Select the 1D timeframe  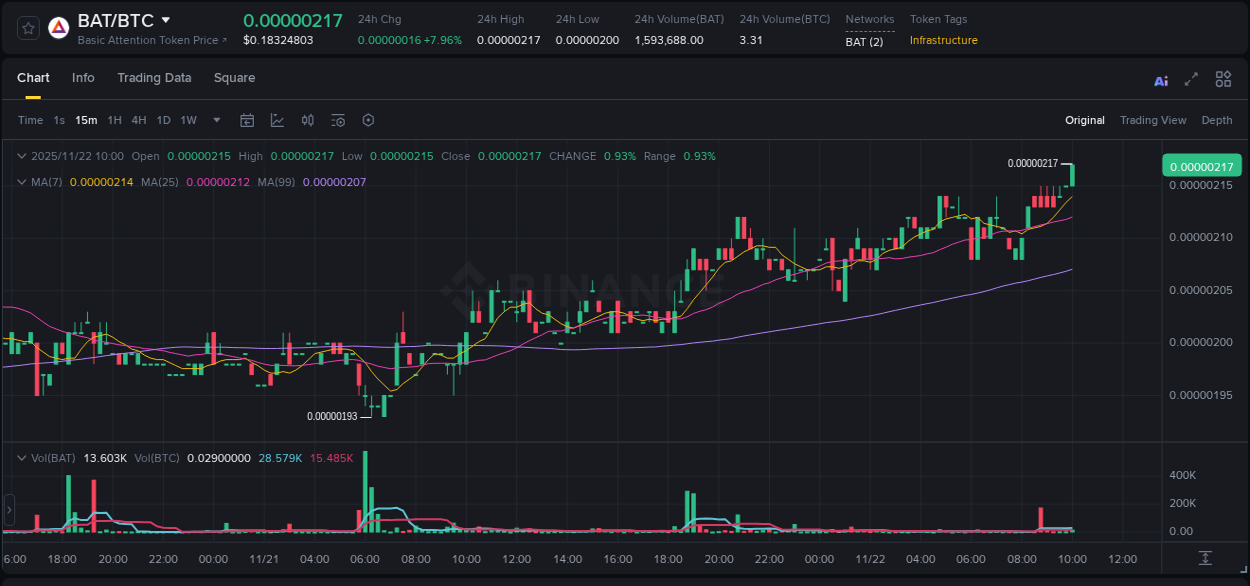pyautogui.click(x=163, y=119)
